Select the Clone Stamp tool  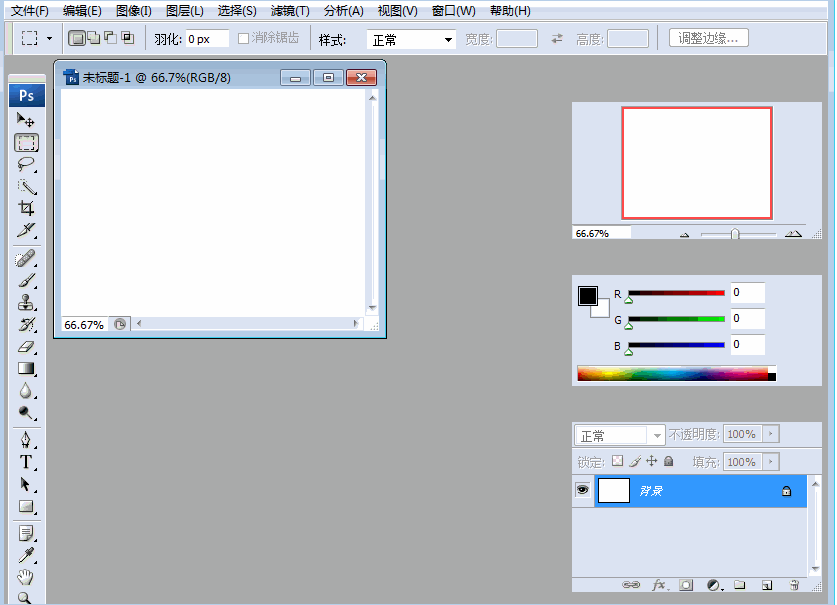tap(26, 303)
